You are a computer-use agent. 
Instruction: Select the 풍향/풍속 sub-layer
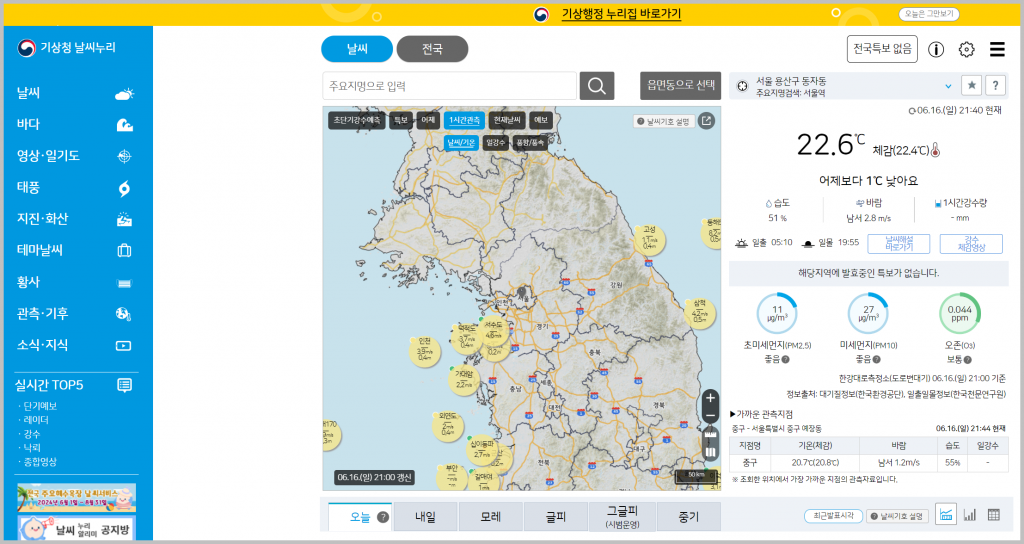pos(530,143)
